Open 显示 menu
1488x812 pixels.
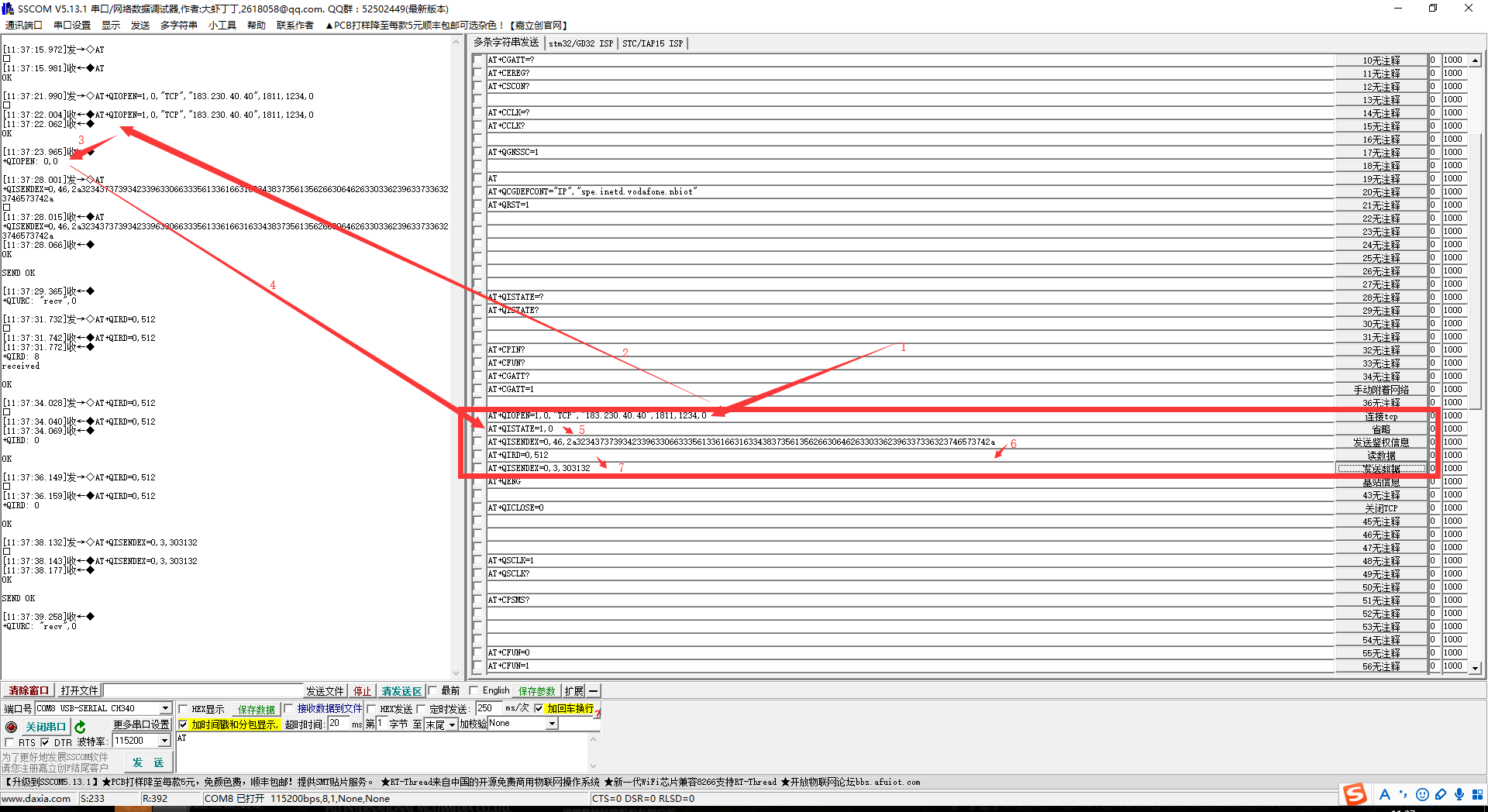[111, 25]
